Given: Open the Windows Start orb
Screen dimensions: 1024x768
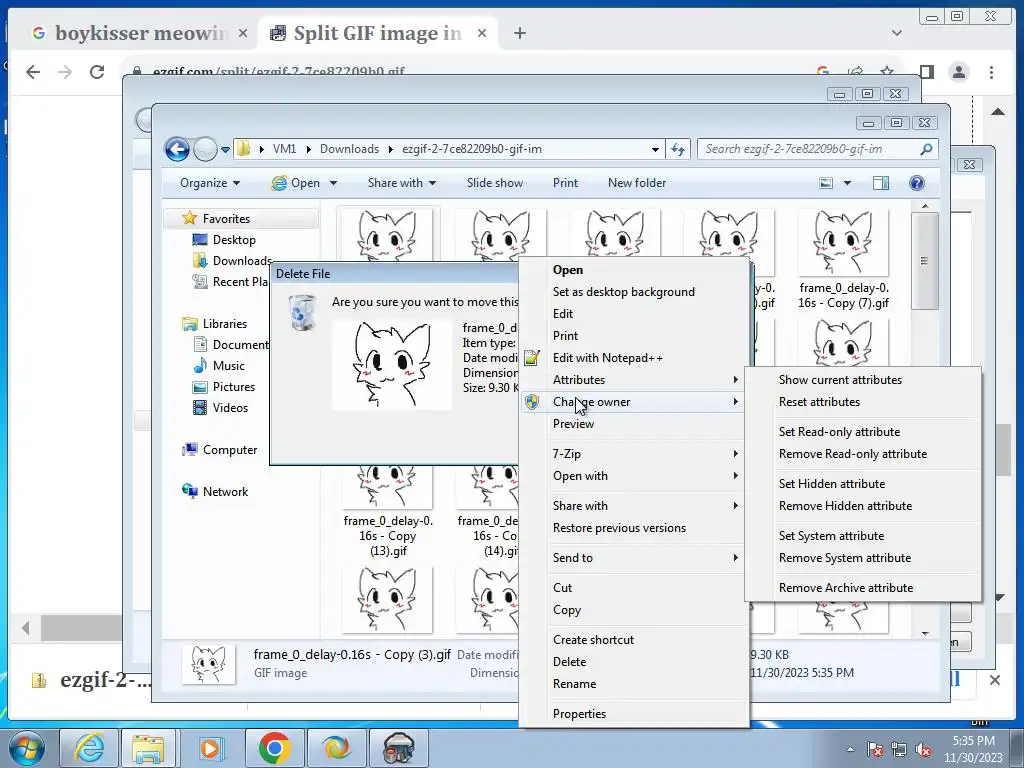Looking at the screenshot, I should (26, 748).
